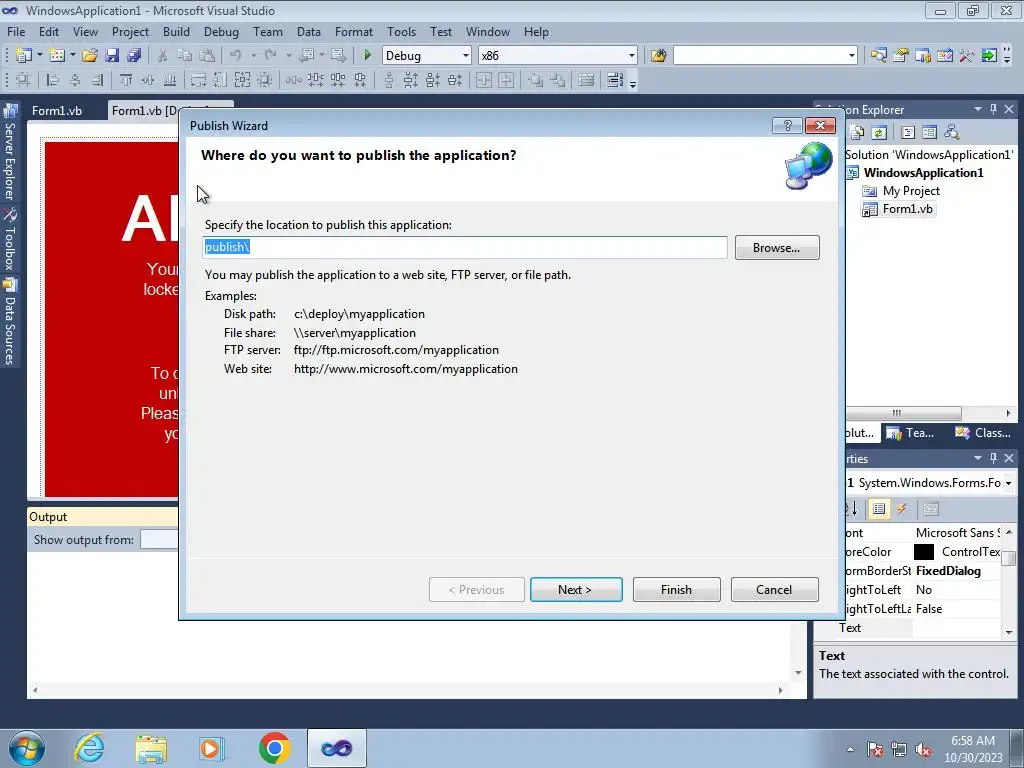The width and height of the screenshot is (1024, 768).
Task: Open Toolbox from the crossed tools icon
Action: coord(967,56)
